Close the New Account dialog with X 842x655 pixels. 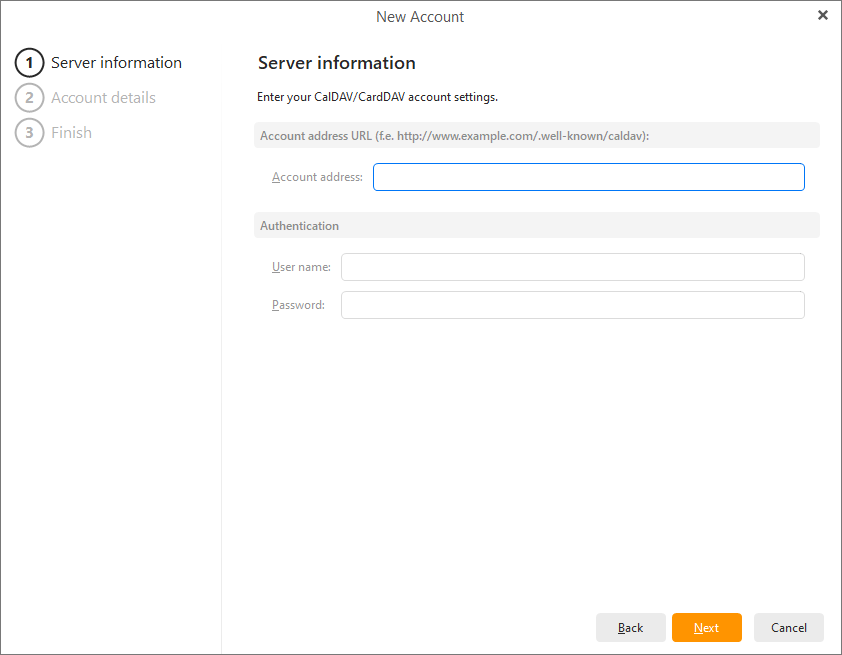click(x=822, y=15)
